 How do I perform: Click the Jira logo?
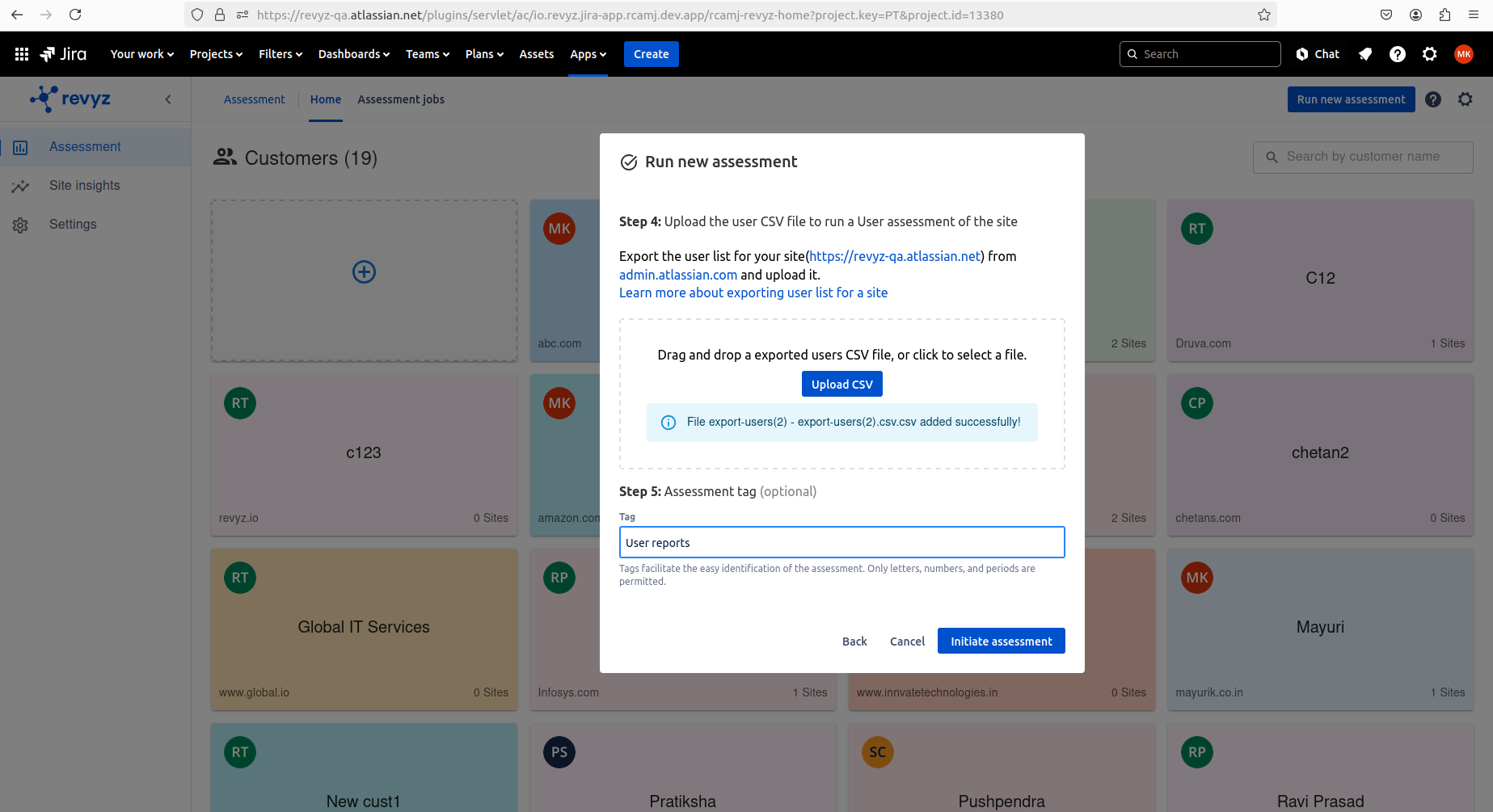click(x=64, y=54)
